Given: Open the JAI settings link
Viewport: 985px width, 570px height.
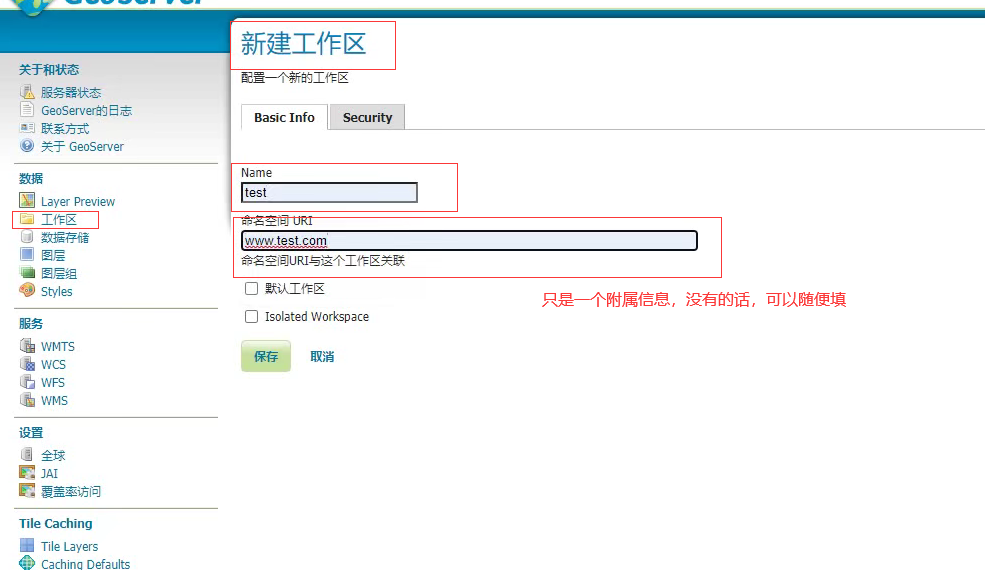Looking at the screenshot, I should coord(49,473).
